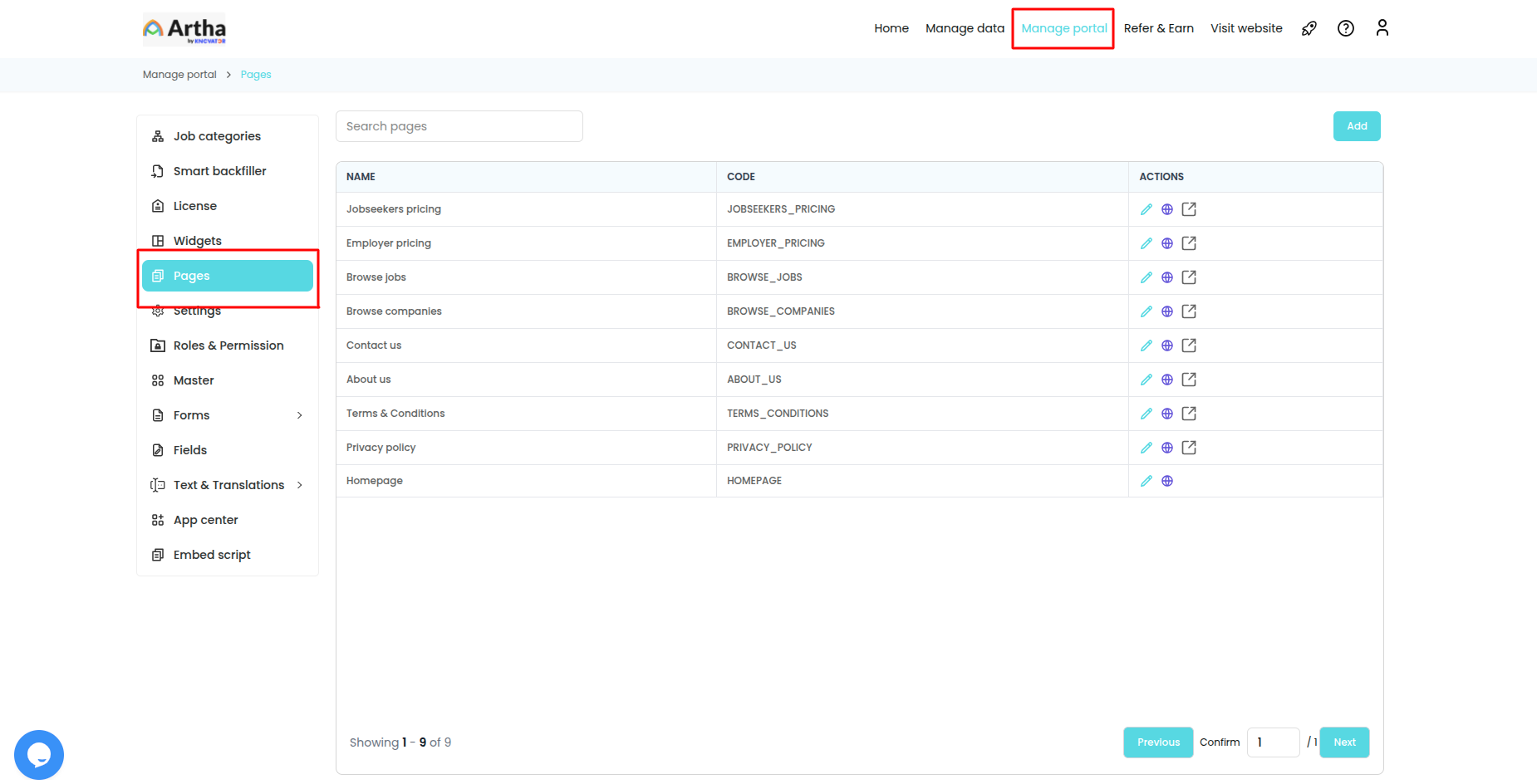Click the edit pencil for Jobseekers pricing
Viewport: 1537px width, 784px height.
point(1146,209)
